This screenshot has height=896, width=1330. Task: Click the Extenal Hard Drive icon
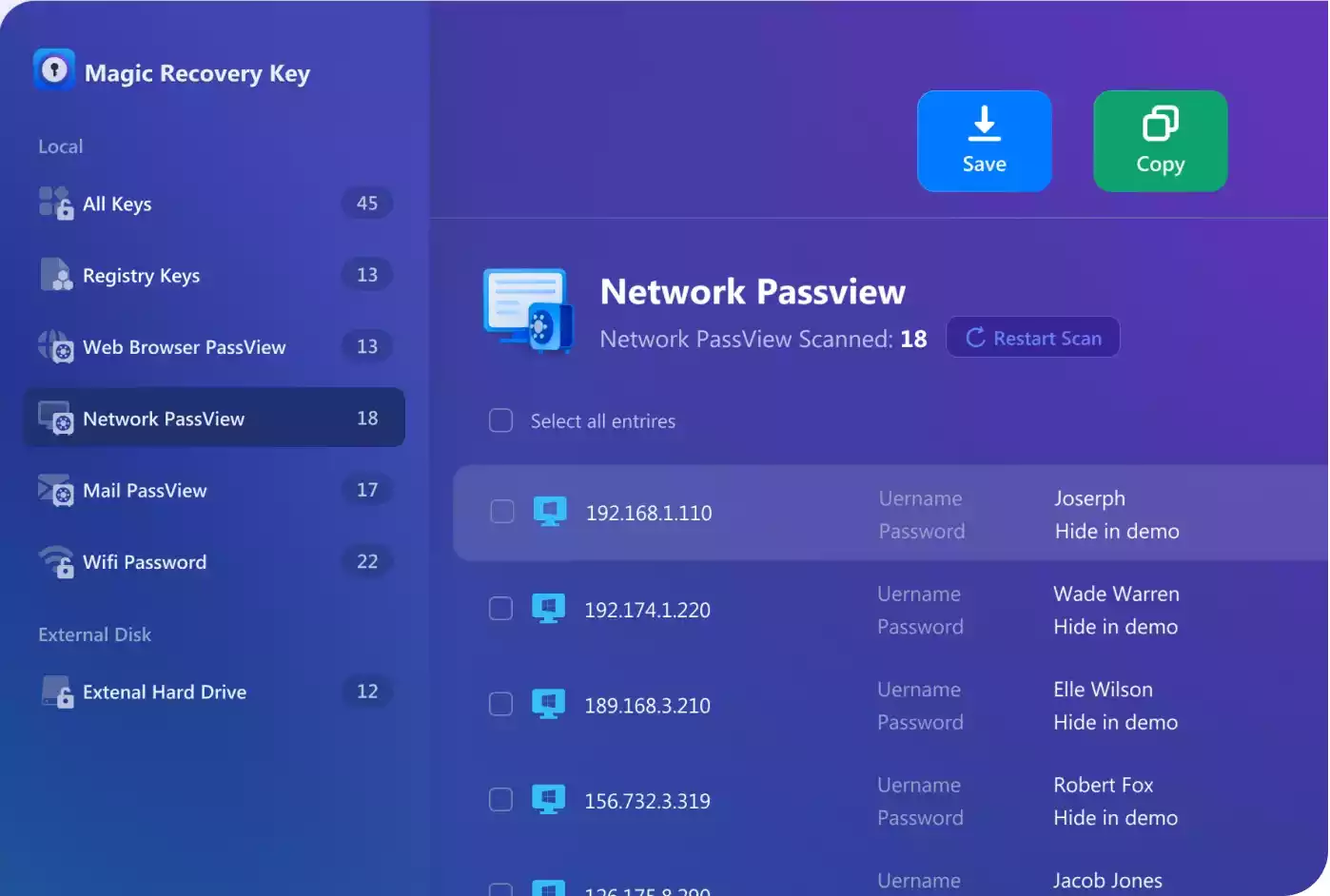57,691
